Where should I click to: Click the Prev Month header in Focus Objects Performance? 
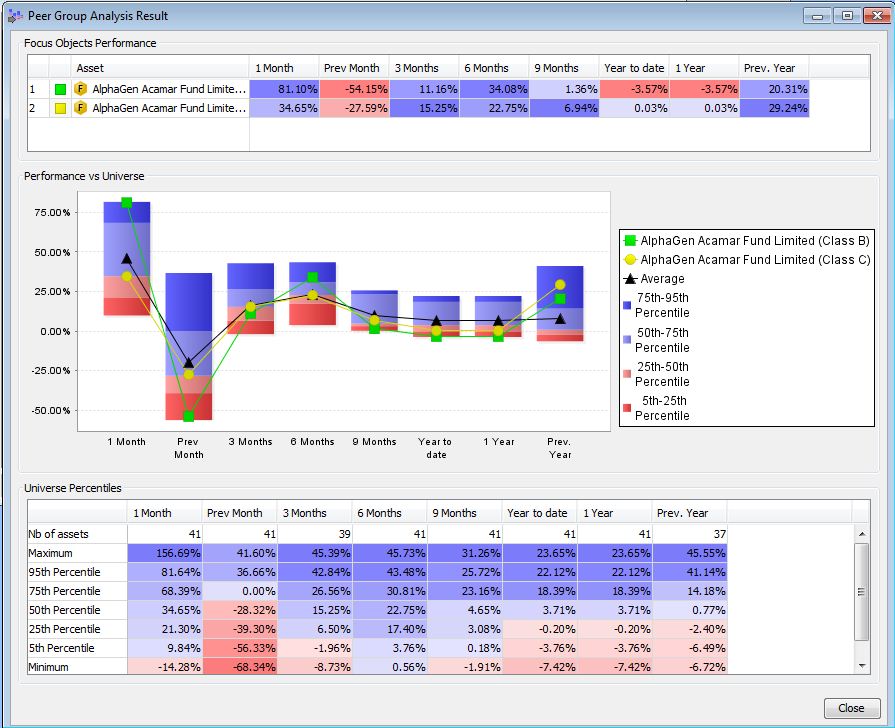[354, 68]
